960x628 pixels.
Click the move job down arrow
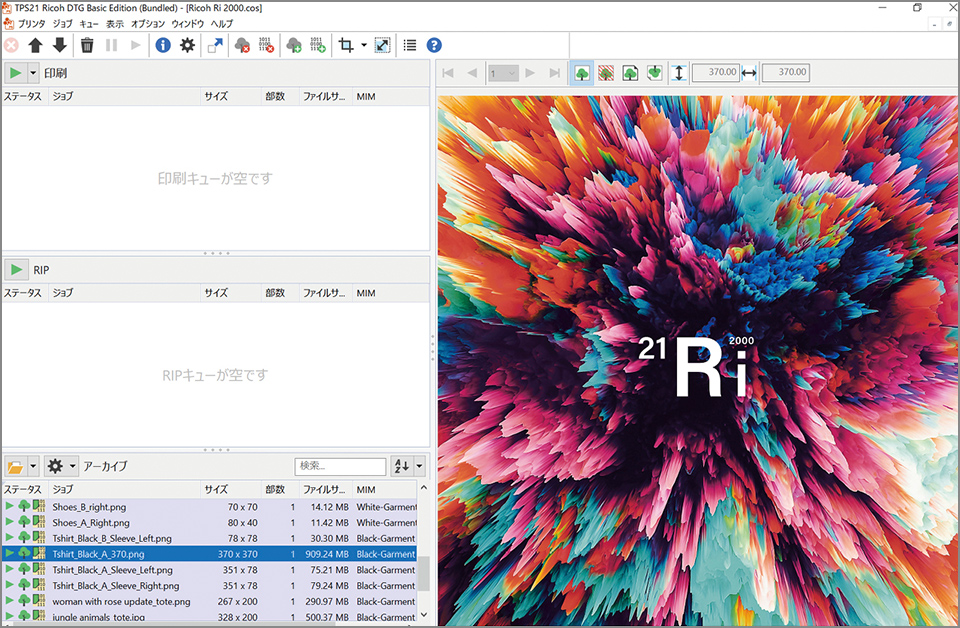pos(59,45)
